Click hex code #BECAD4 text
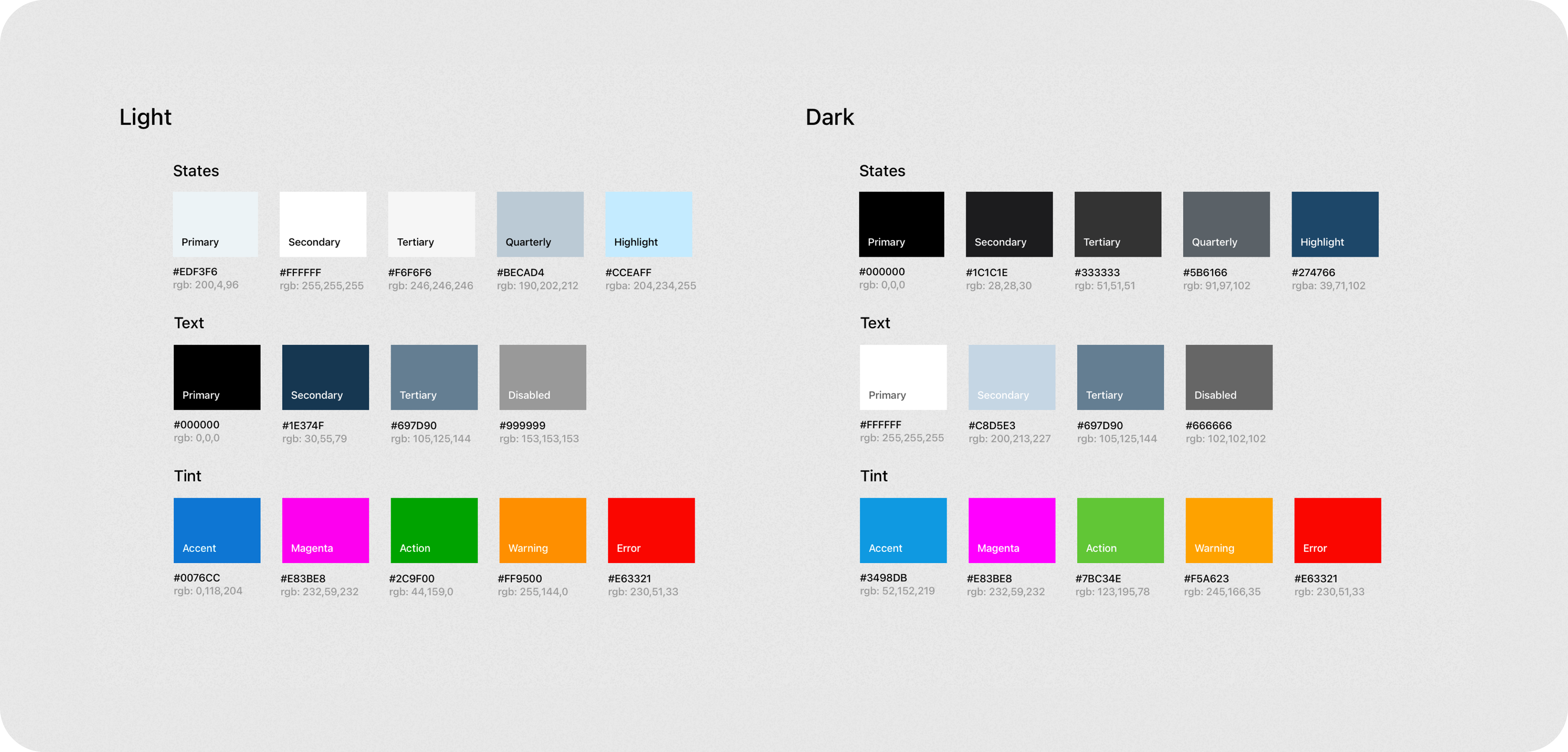 [x=521, y=273]
